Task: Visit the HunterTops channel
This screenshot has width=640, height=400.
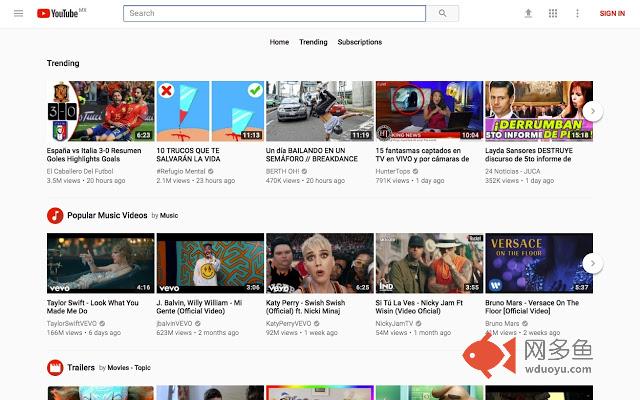Action: pyautogui.click(x=393, y=171)
